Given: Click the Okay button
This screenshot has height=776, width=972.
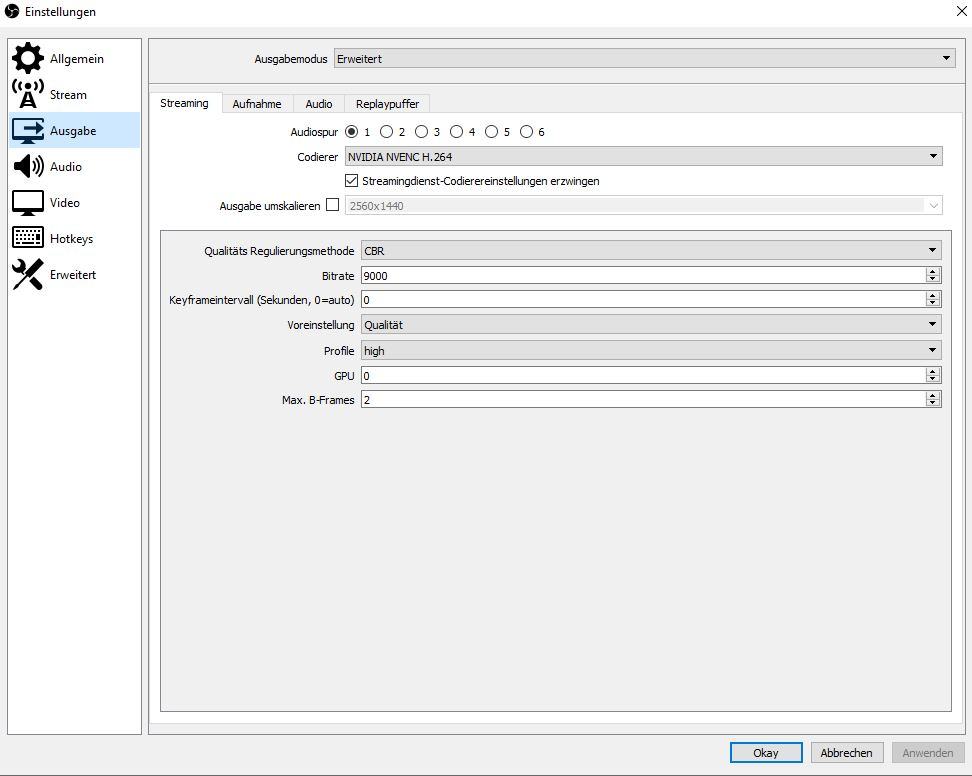Looking at the screenshot, I should (766, 752).
